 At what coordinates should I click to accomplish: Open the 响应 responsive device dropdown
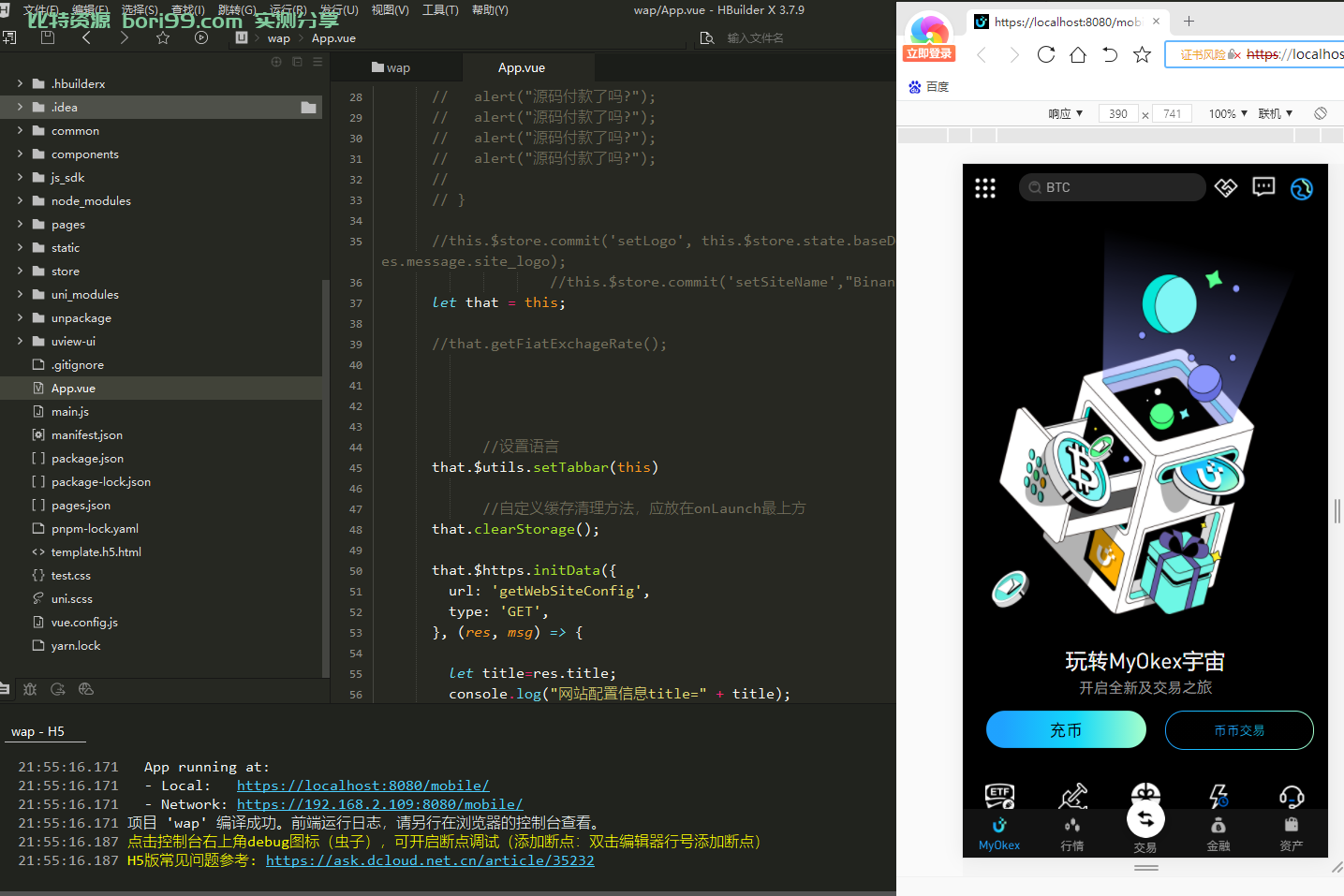1066,113
